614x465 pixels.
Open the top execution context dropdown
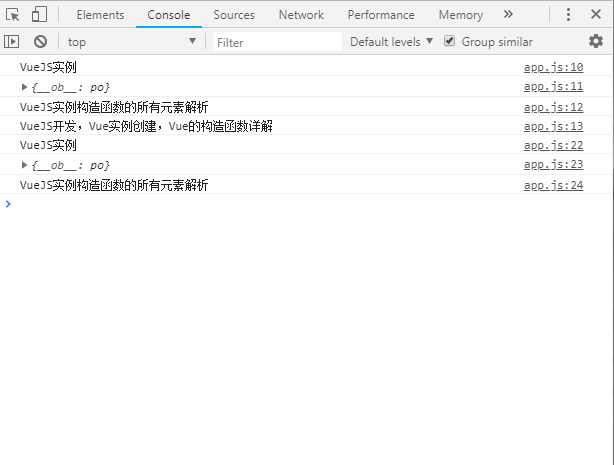click(x=132, y=42)
